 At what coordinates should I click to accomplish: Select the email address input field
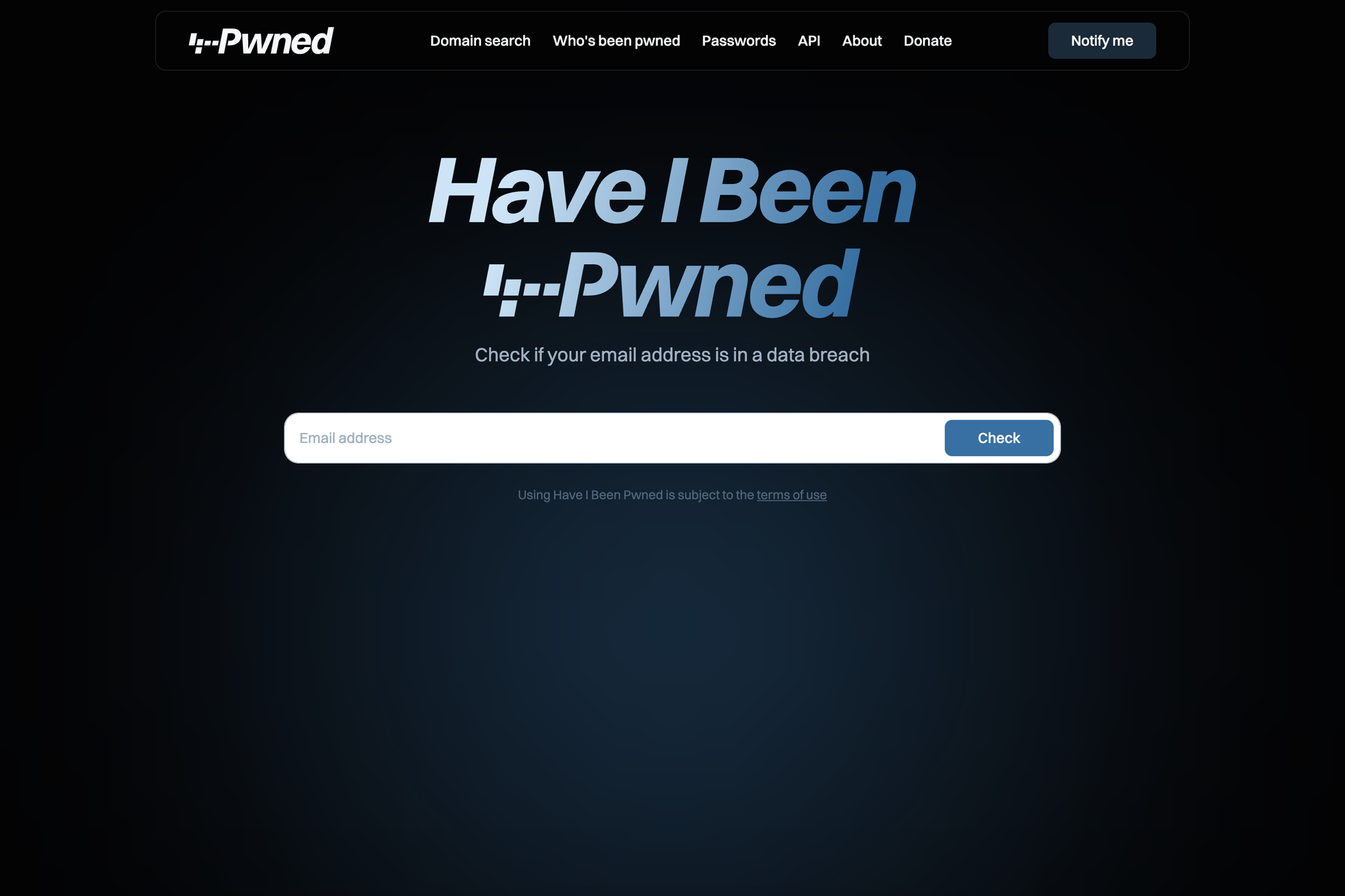614,437
